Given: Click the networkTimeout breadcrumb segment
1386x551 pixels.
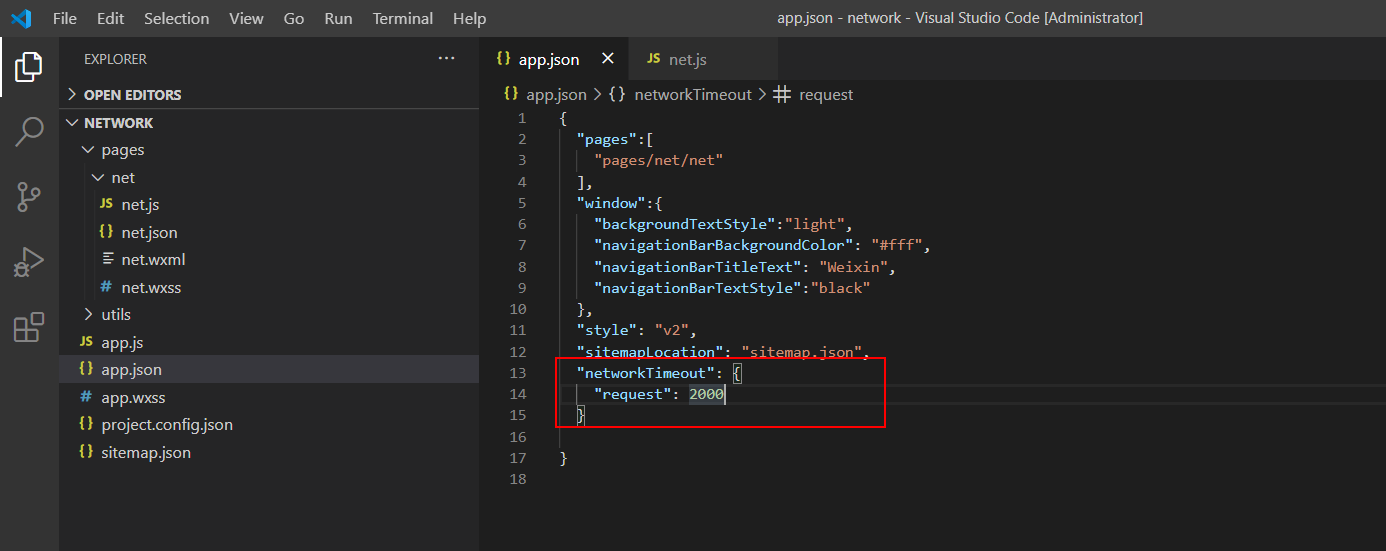Looking at the screenshot, I should (x=693, y=94).
